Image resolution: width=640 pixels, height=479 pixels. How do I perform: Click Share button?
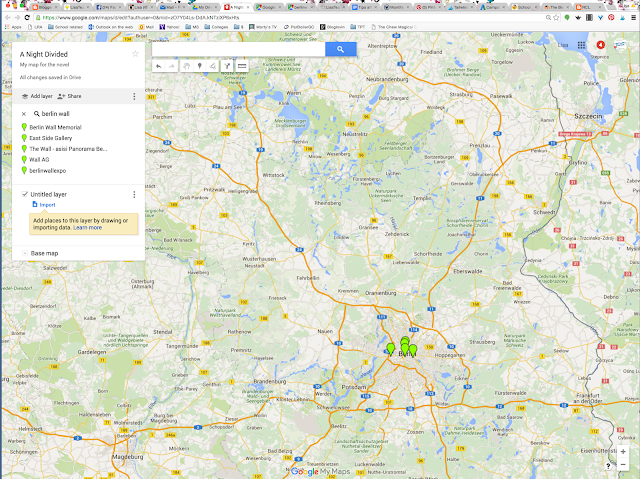coord(69,96)
